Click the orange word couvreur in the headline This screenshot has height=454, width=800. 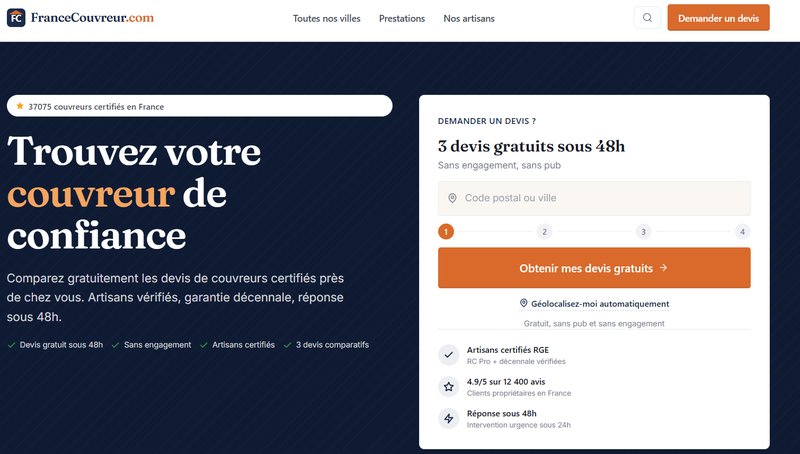tap(91, 194)
